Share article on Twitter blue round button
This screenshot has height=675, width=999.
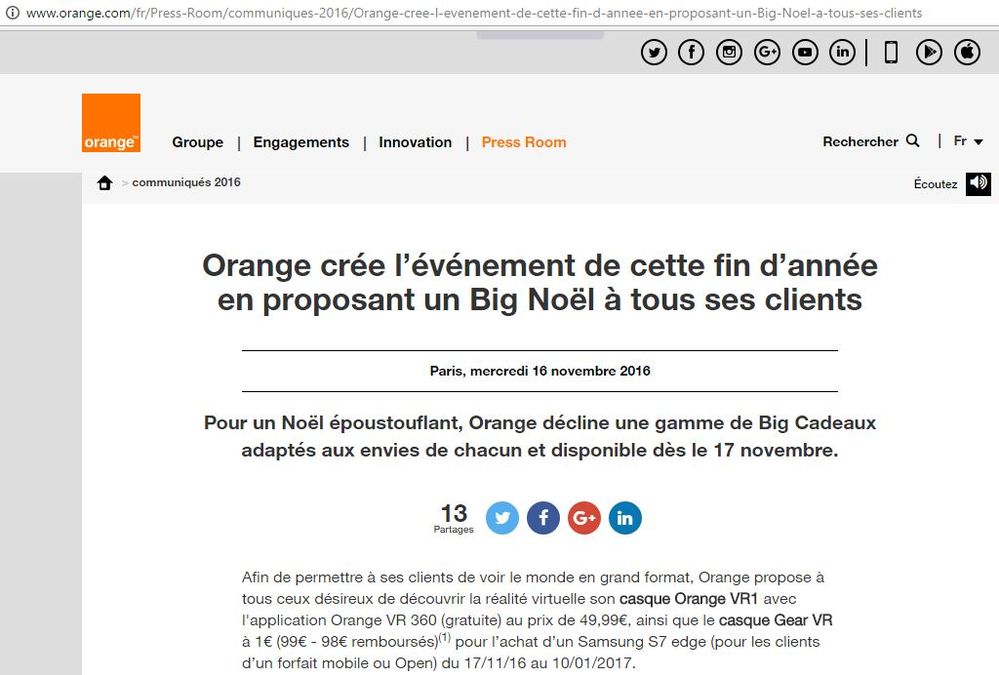click(502, 518)
